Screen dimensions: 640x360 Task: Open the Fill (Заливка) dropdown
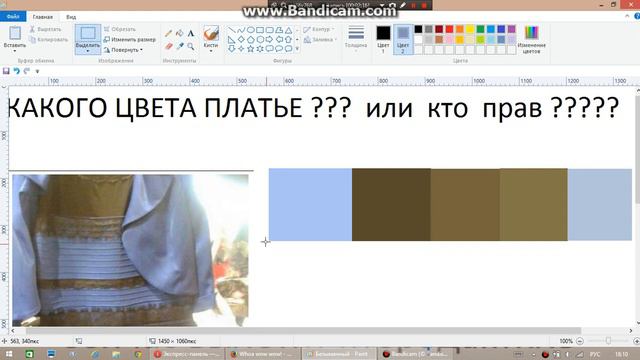(x=320, y=40)
